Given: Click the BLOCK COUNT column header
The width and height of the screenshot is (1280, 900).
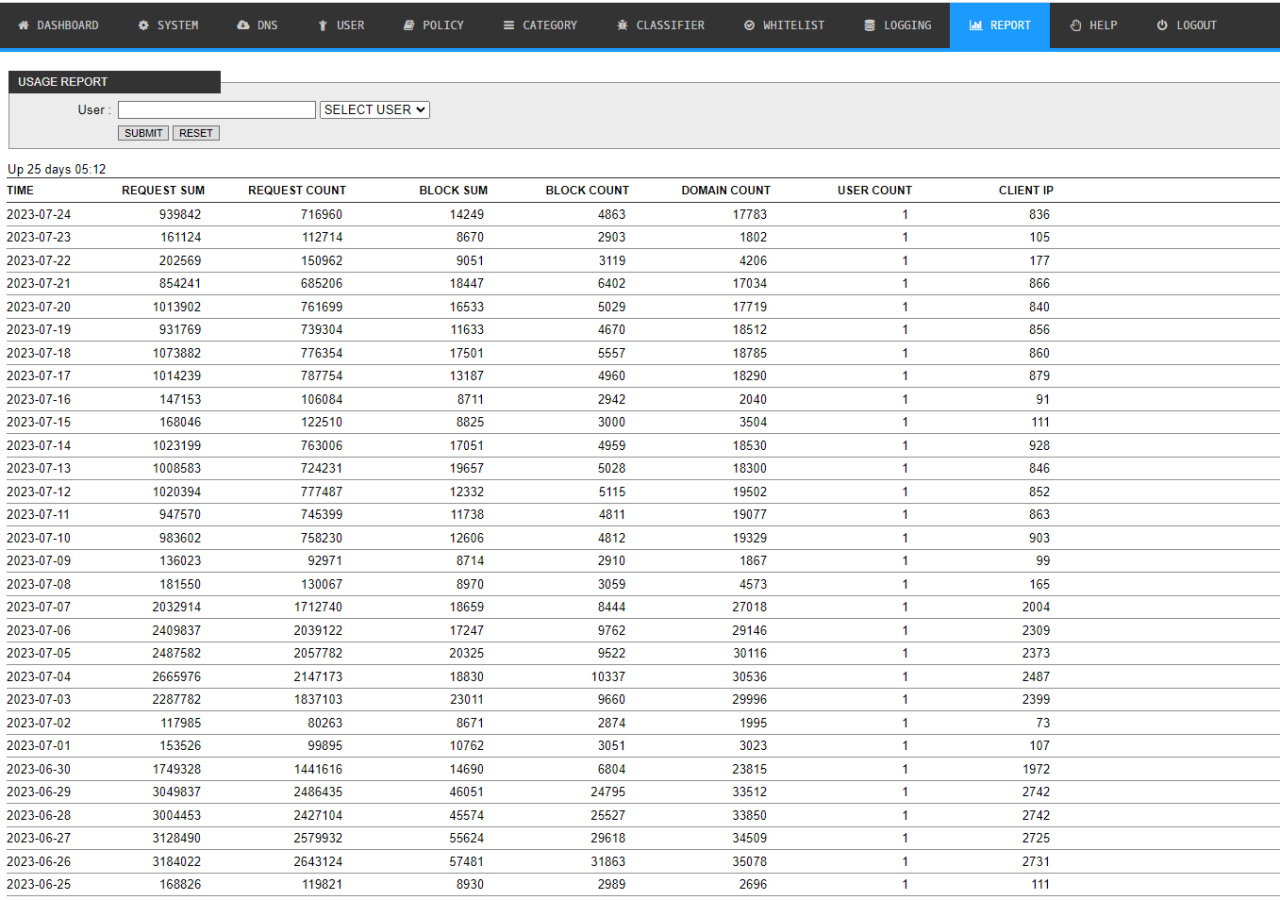Looking at the screenshot, I should point(587,190).
